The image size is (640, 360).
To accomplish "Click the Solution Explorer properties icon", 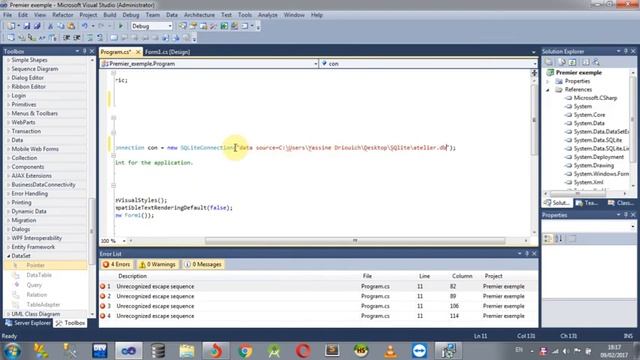I will pyautogui.click(x=549, y=62).
